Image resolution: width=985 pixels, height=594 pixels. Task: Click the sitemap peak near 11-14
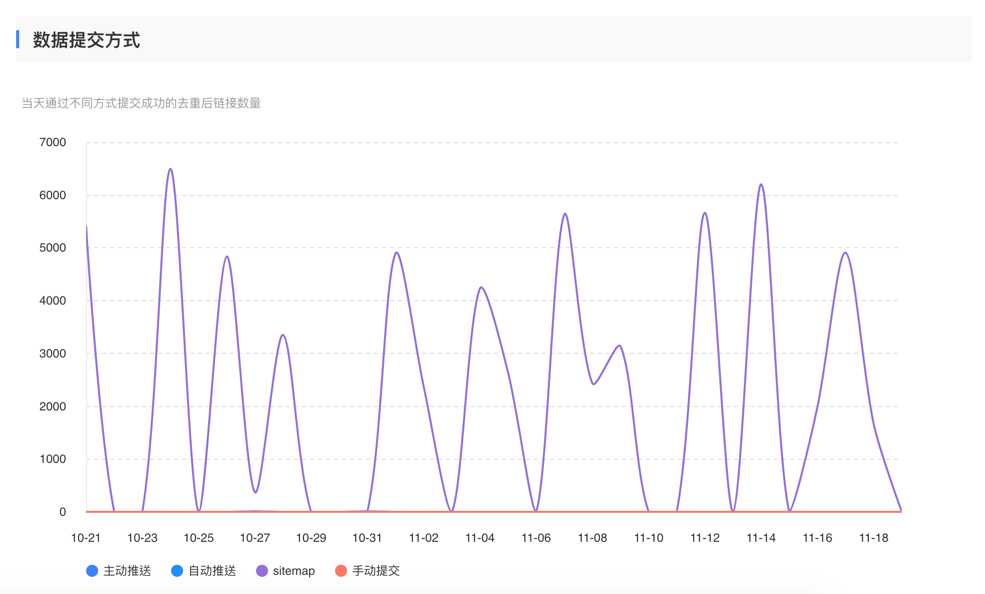[x=761, y=185]
